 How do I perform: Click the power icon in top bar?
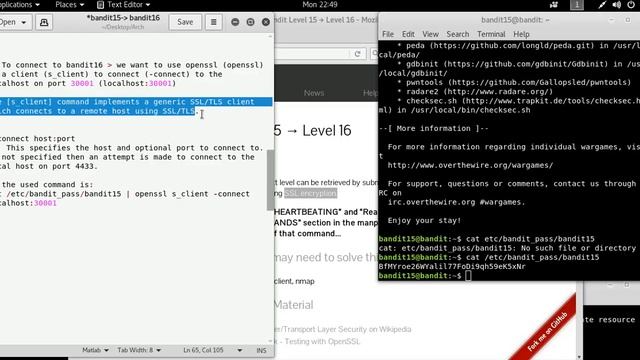coord(631,5)
